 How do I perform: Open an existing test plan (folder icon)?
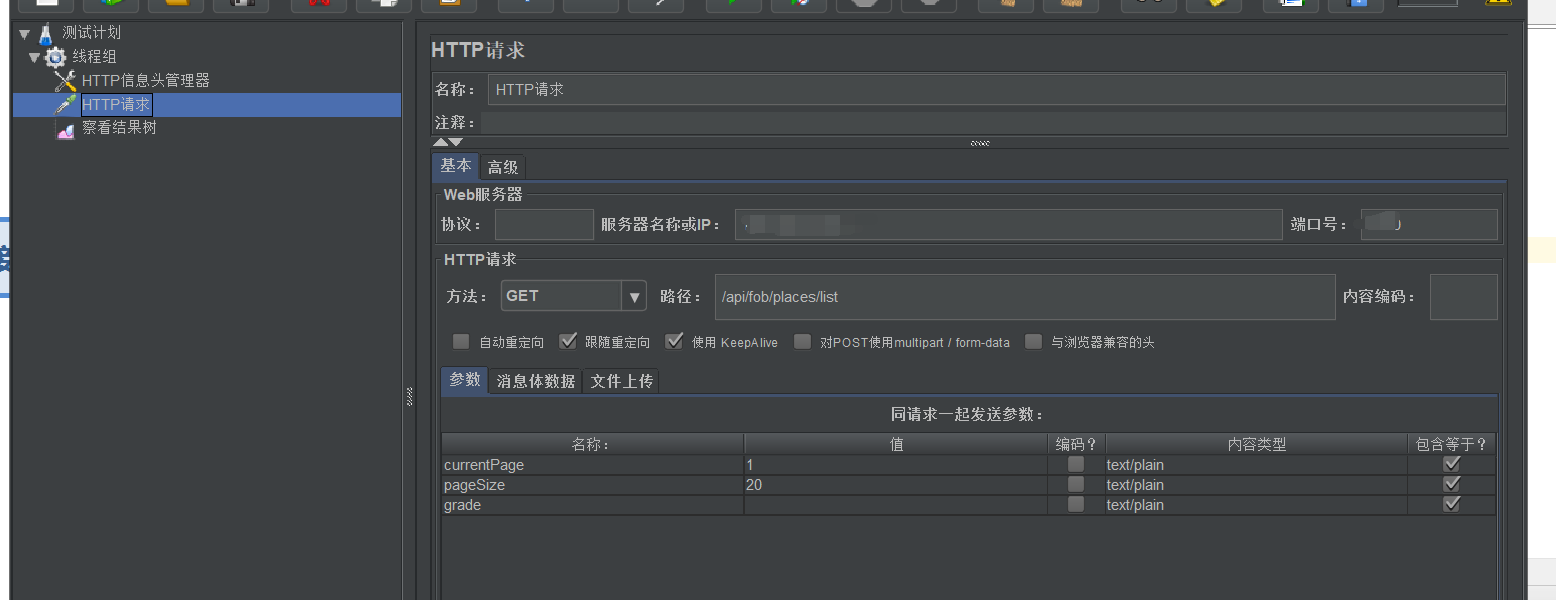(x=180, y=3)
